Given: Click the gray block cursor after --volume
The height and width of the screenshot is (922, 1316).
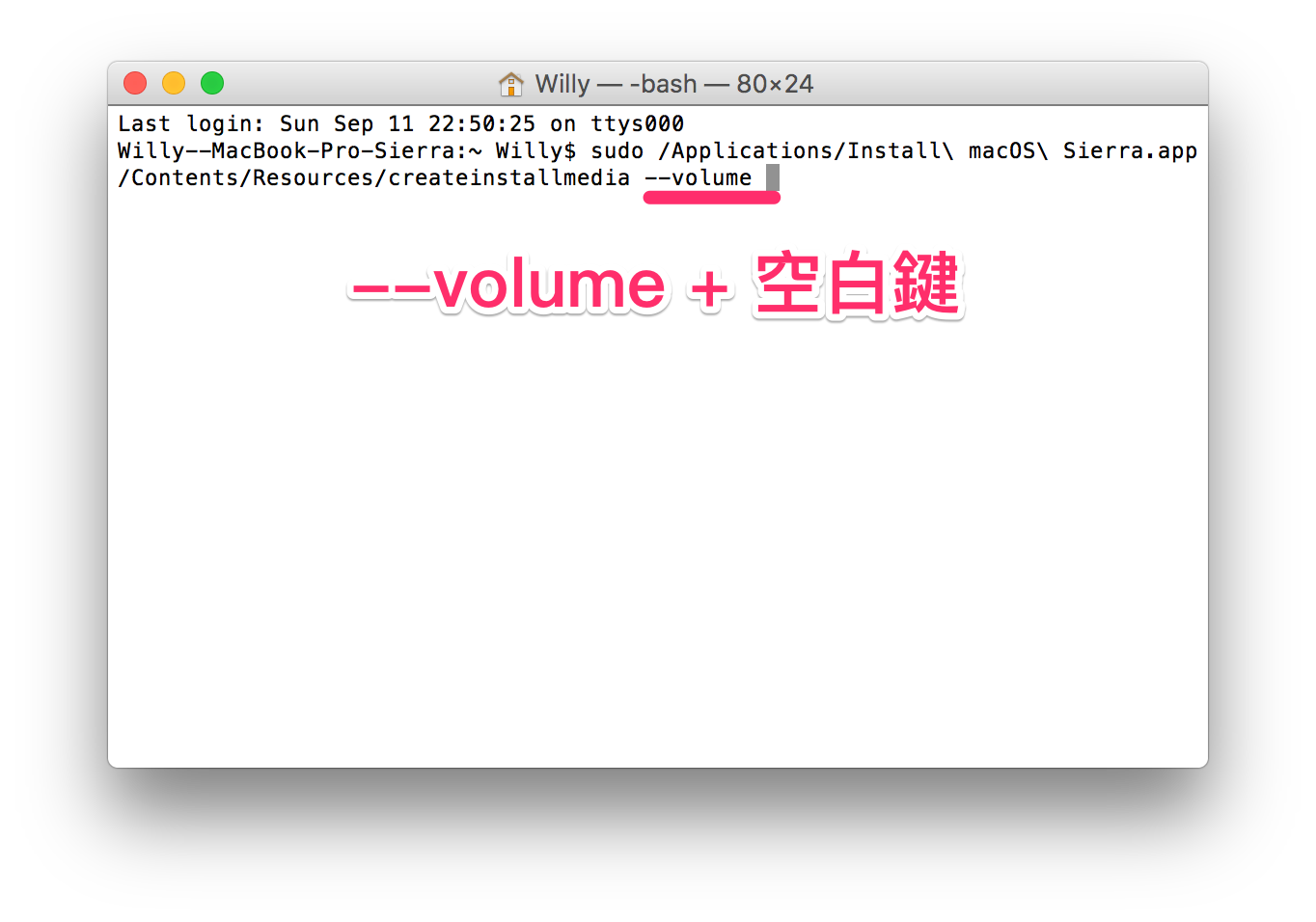Looking at the screenshot, I should point(773,177).
